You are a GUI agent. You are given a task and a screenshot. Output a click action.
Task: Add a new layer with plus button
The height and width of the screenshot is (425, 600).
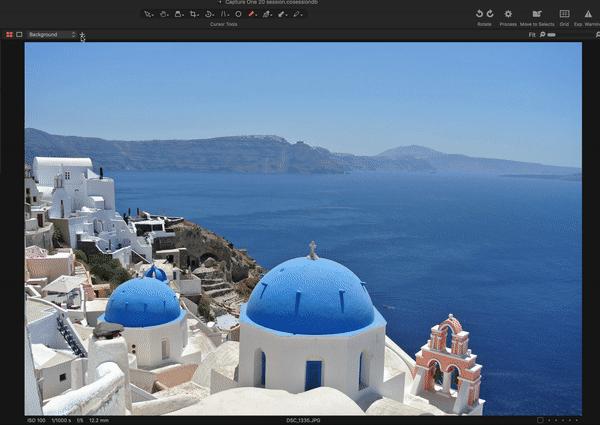(82, 33)
